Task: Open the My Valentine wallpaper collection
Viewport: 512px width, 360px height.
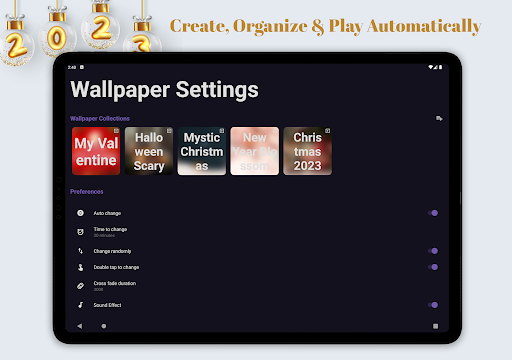Action: coord(96,151)
